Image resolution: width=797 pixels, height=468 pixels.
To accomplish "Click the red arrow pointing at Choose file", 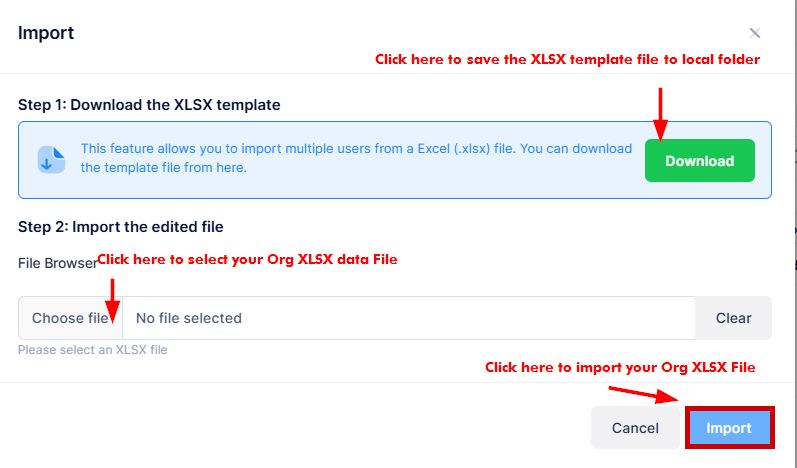I will click(x=112, y=300).
